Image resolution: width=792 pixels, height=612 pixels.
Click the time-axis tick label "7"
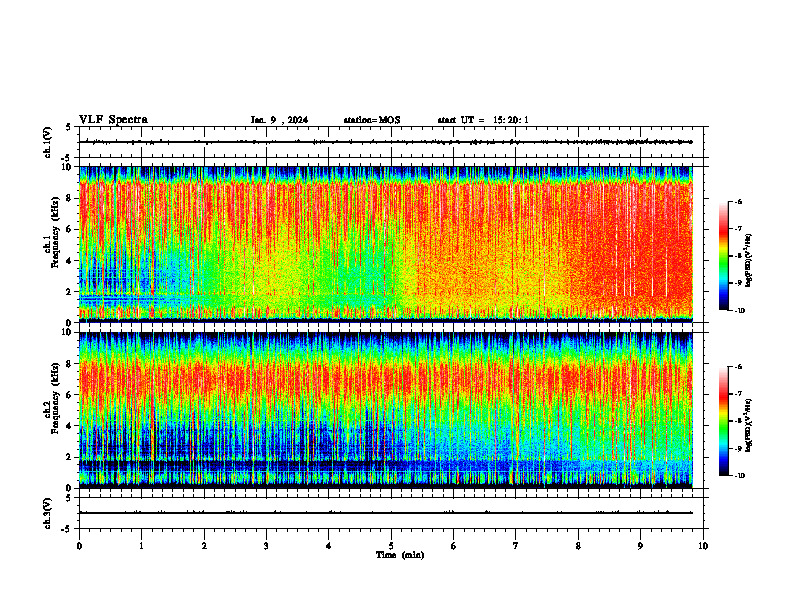516,546
